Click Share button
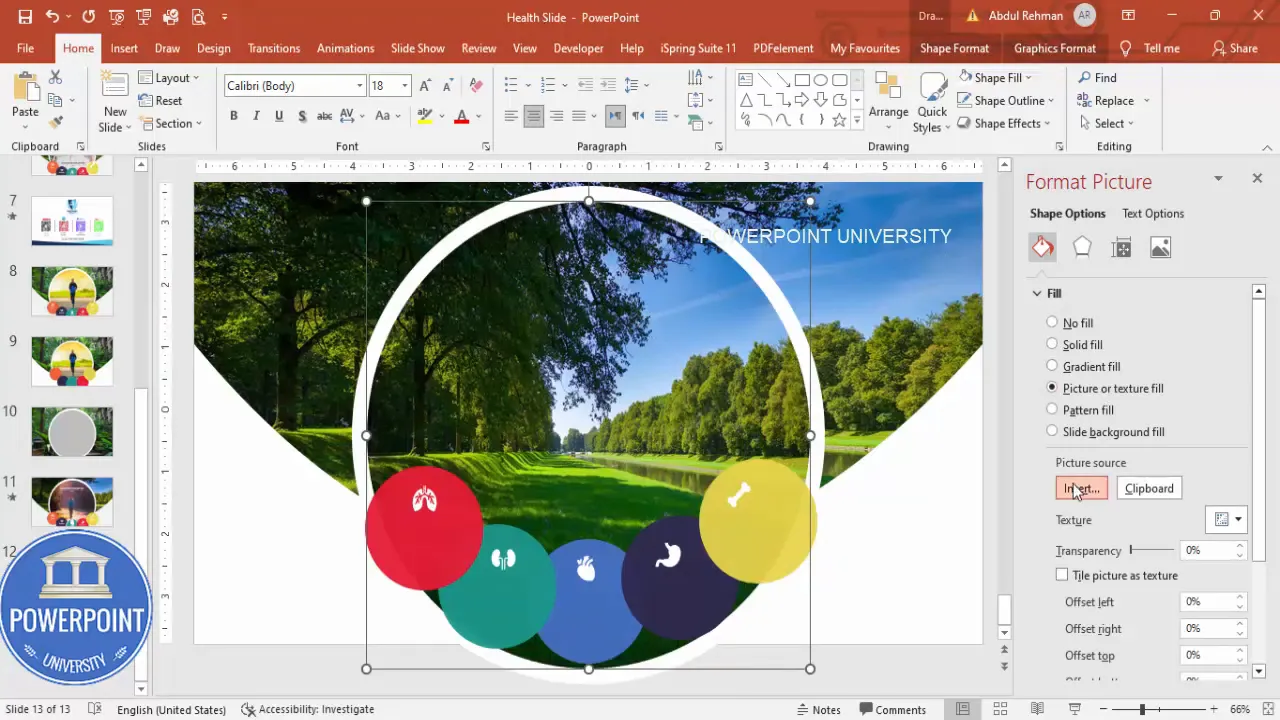Screen dimensions: 1280x720 coord(1235,48)
